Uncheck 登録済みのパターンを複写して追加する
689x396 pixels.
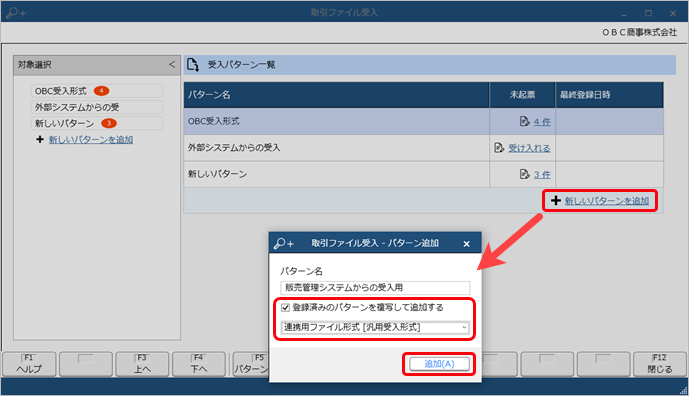click(285, 308)
